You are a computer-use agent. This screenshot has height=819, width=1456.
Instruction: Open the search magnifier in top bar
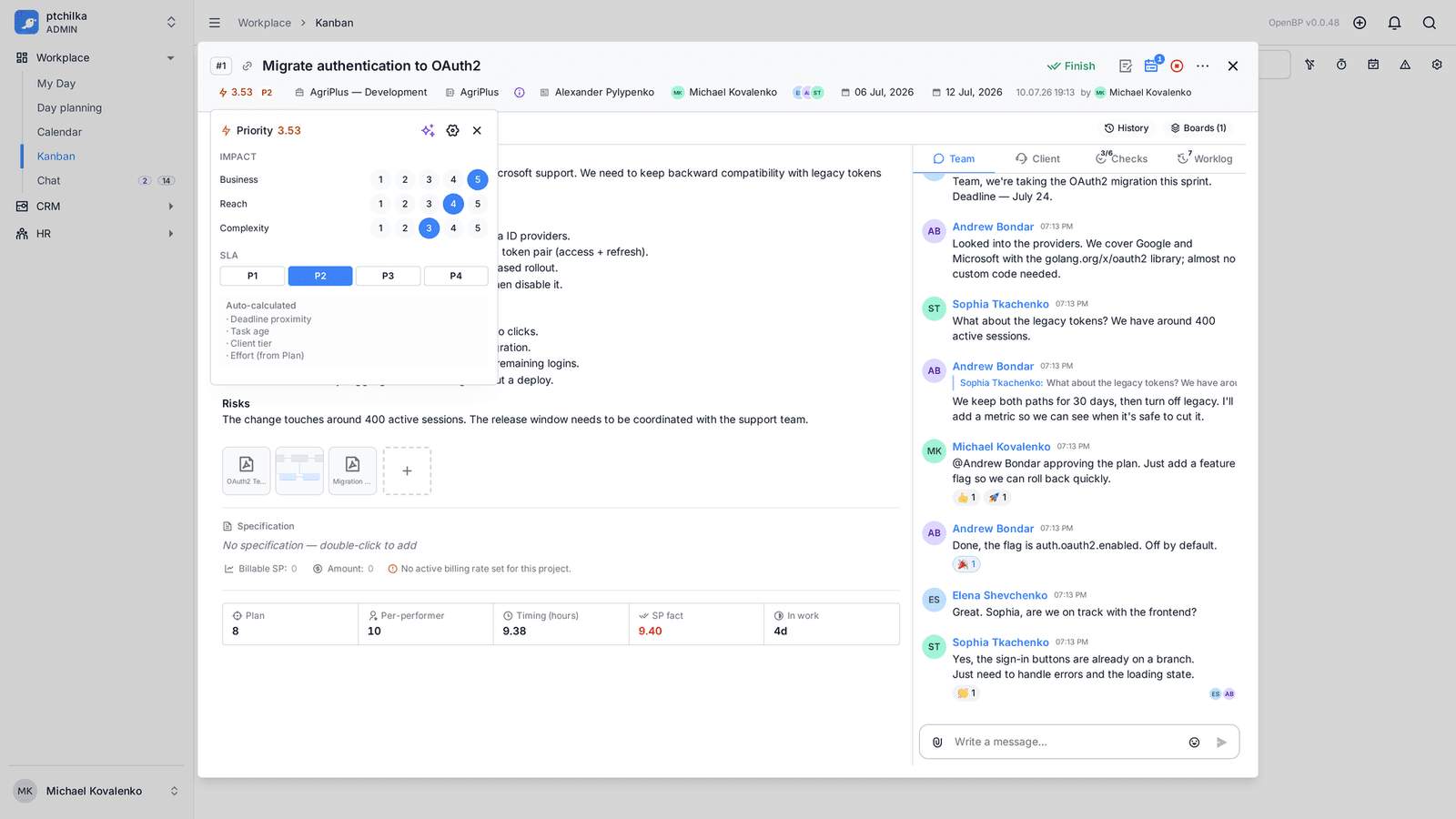click(1430, 23)
